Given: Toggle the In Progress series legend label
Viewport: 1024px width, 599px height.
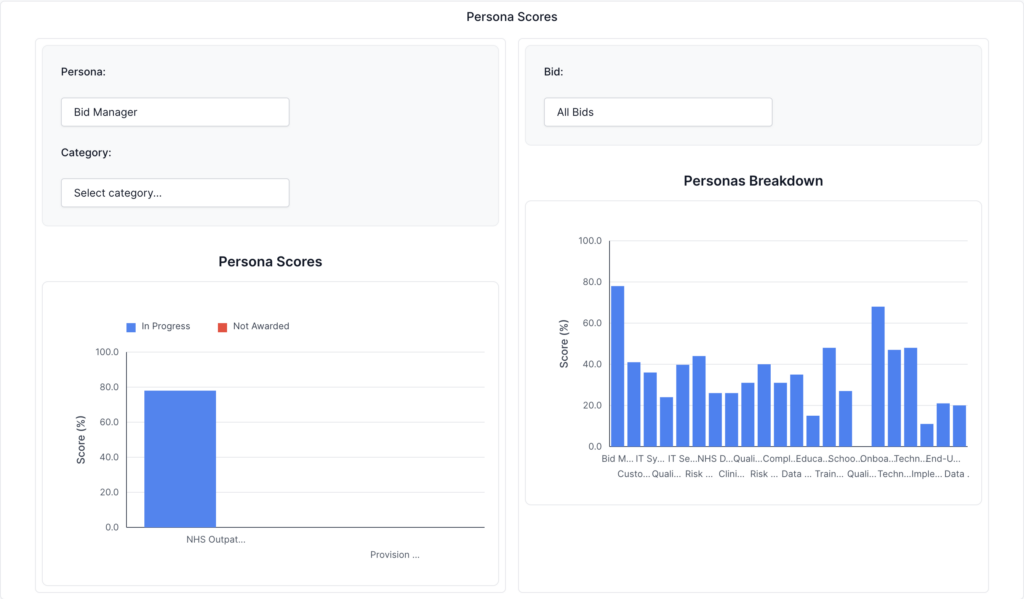Looking at the screenshot, I should (165, 327).
